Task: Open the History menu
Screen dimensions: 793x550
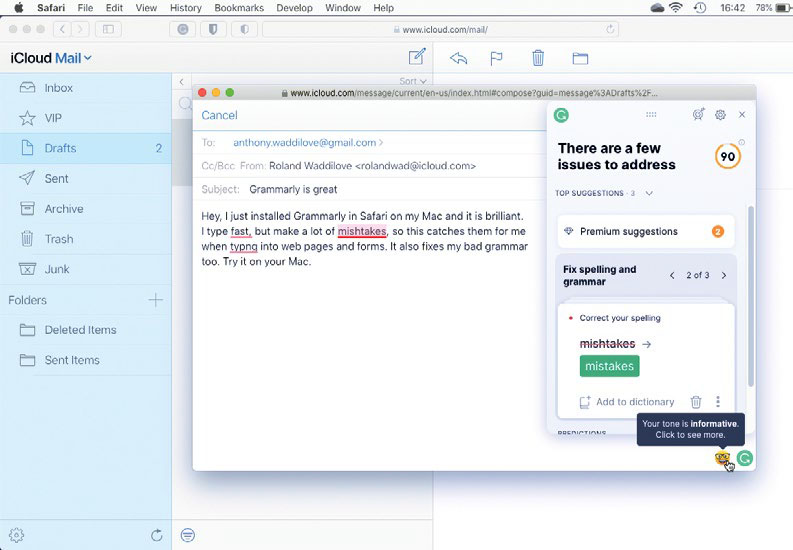Action: 186,8
